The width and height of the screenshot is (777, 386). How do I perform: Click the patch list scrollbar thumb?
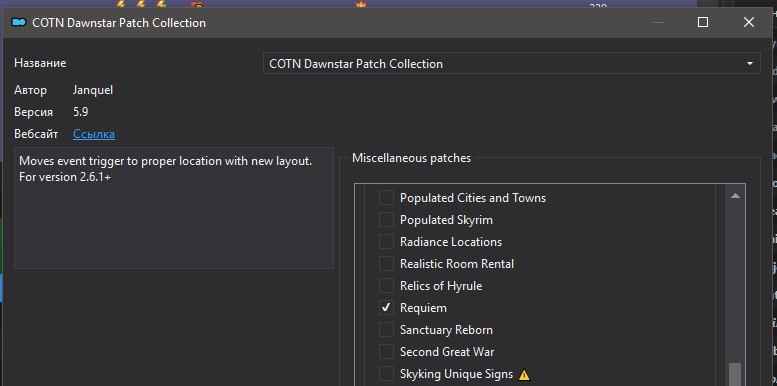coord(735,374)
